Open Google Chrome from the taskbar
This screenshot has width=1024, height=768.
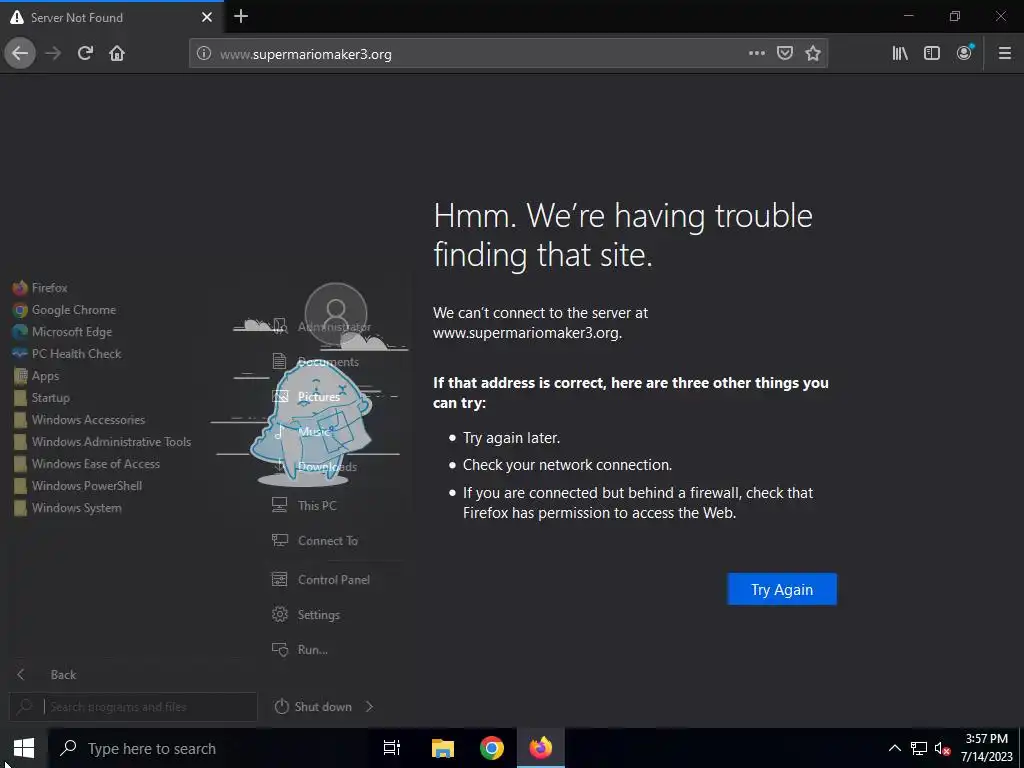tap(492, 748)
